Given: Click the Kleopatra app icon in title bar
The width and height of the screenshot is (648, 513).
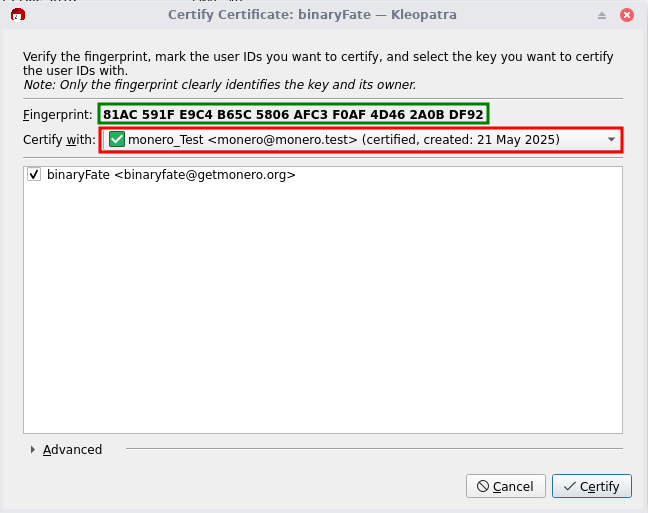Looking at the screenshot, I should pyautogui.click(x=18, y=15).
